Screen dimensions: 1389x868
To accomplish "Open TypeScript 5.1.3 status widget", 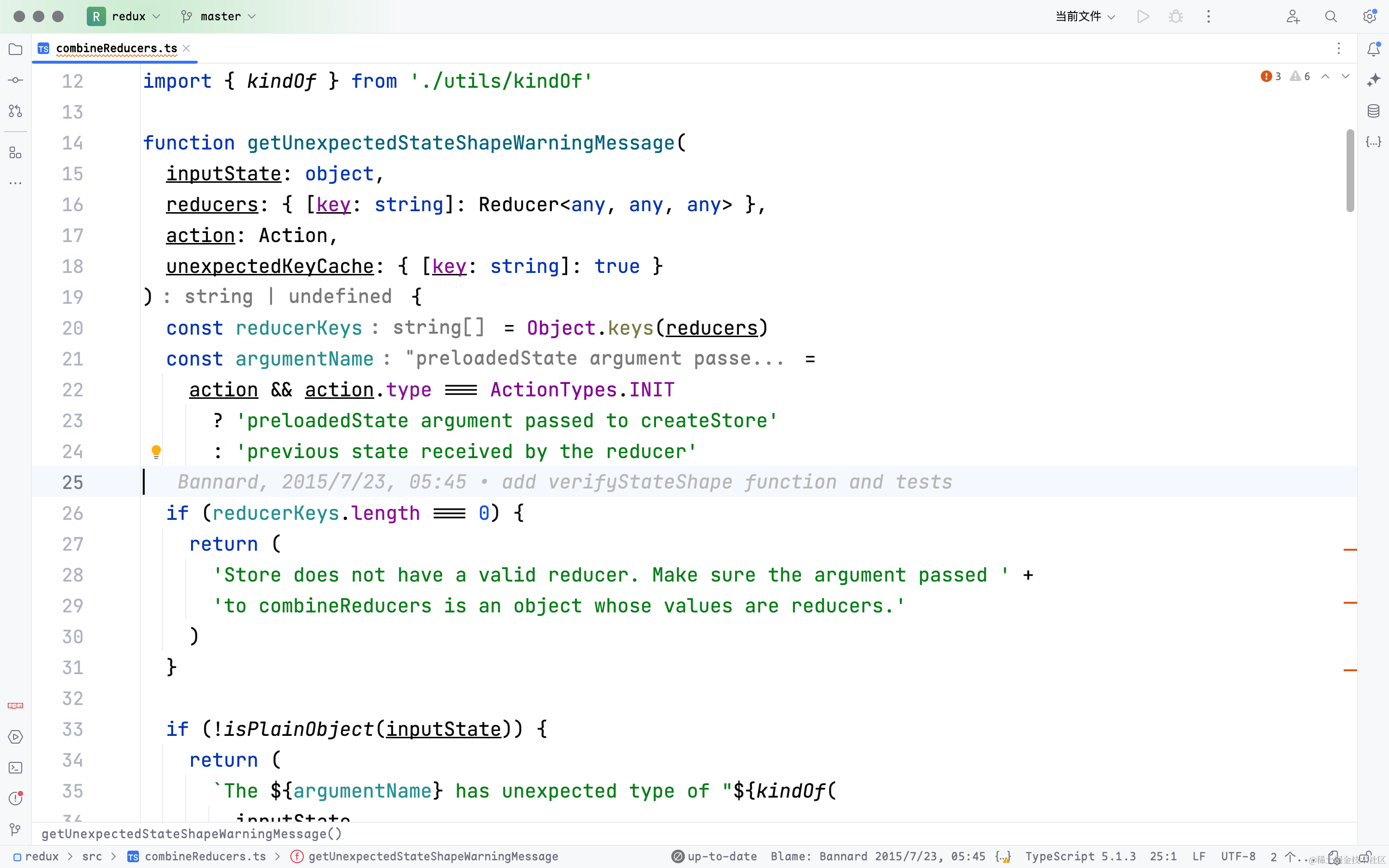I will (x=1080, y=856).
